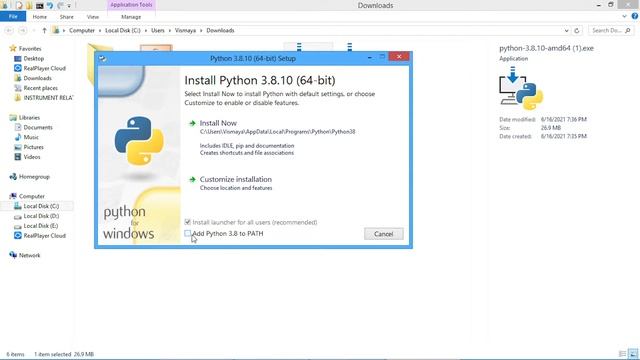Click Favorites star icon

point(13,49)
